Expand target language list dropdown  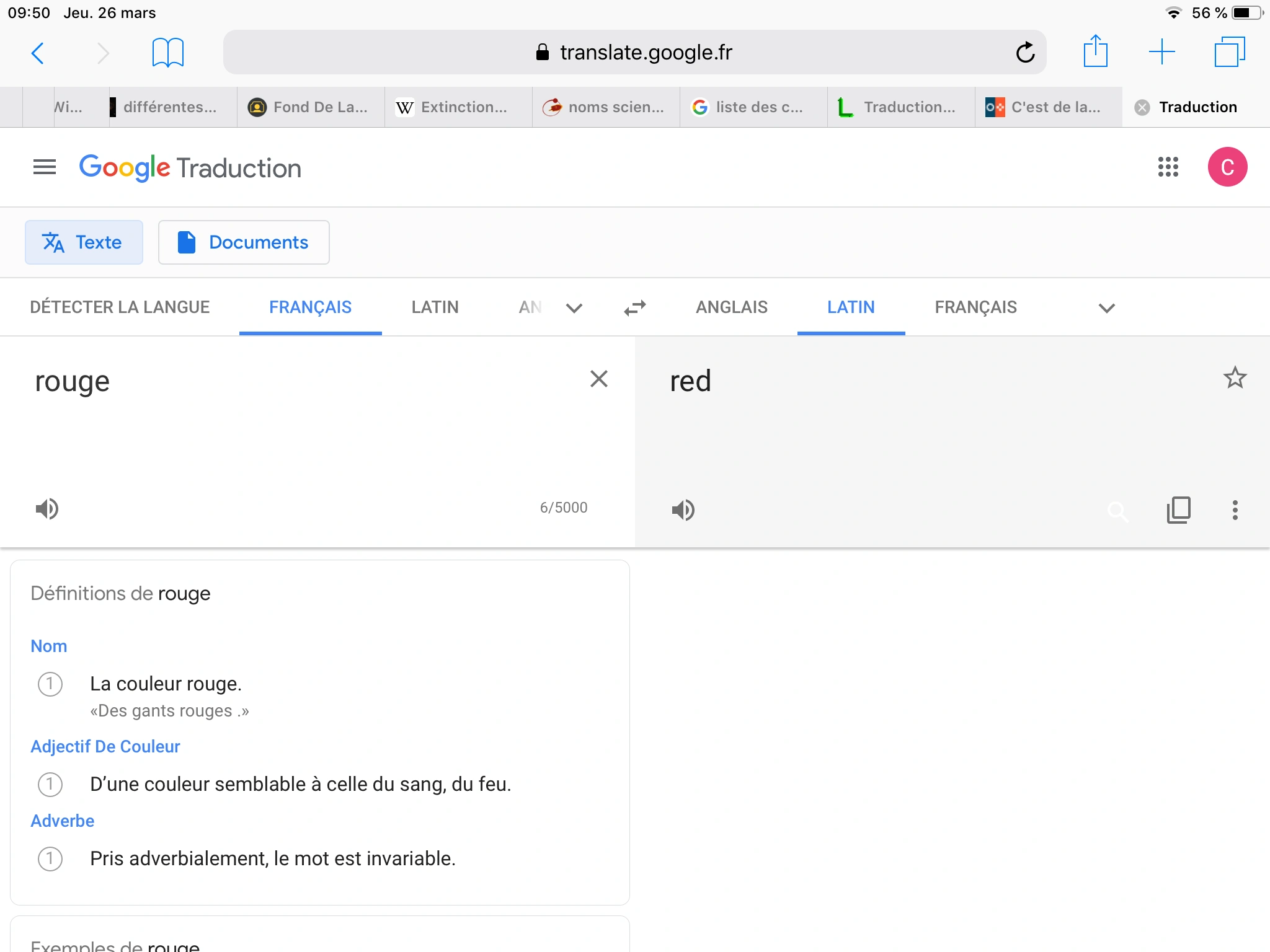point(1106,308)
